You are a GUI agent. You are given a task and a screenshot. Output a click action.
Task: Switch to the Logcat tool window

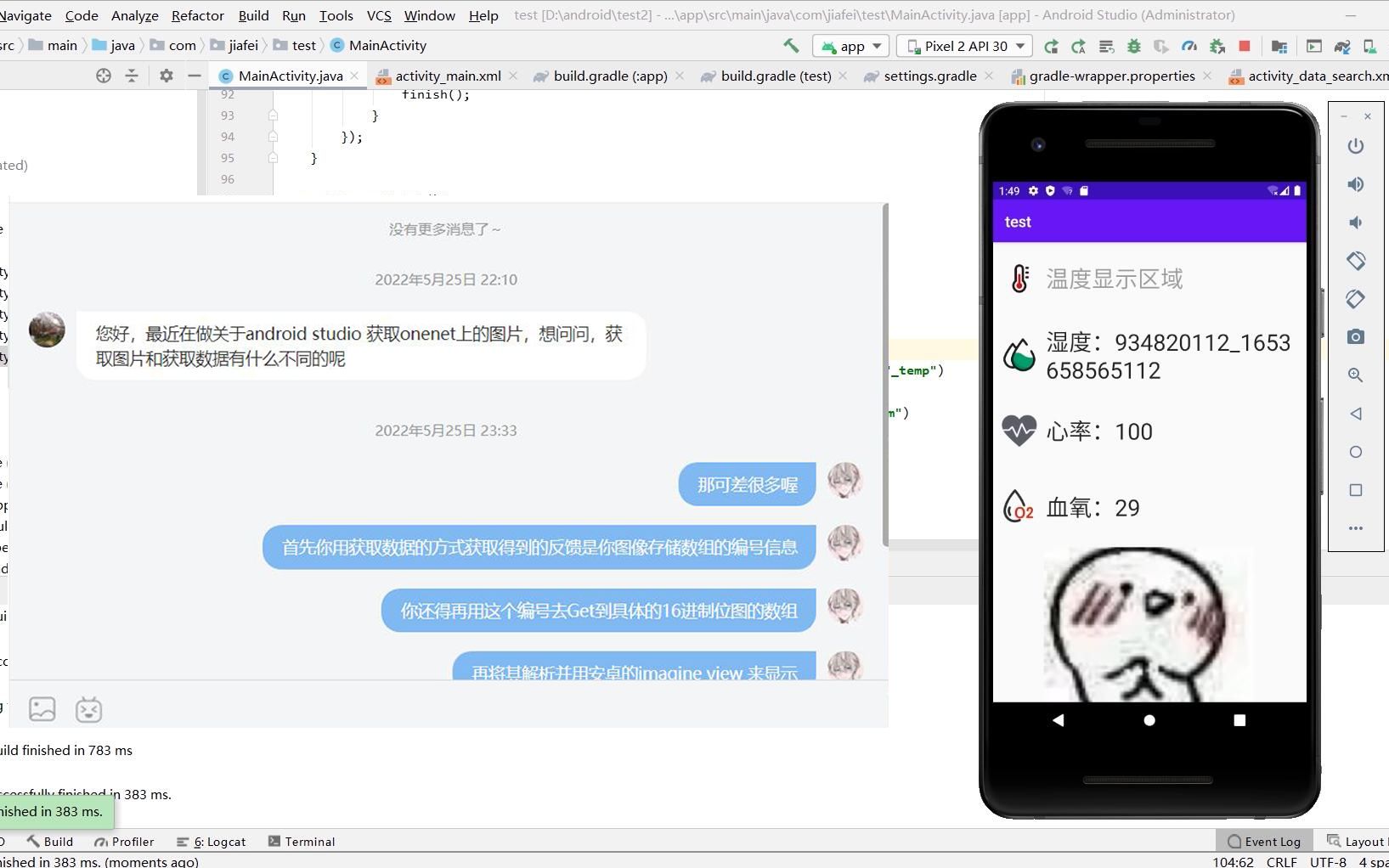(211, 841)
